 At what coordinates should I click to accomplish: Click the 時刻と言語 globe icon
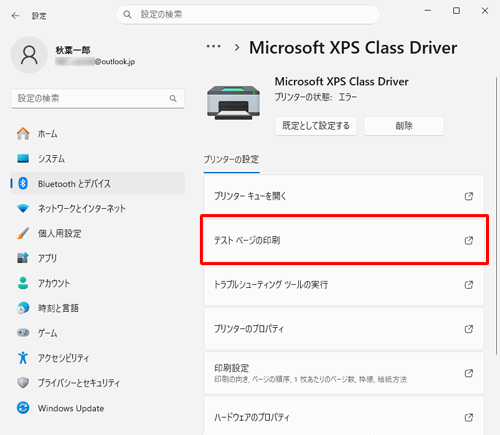pos(23,308)
